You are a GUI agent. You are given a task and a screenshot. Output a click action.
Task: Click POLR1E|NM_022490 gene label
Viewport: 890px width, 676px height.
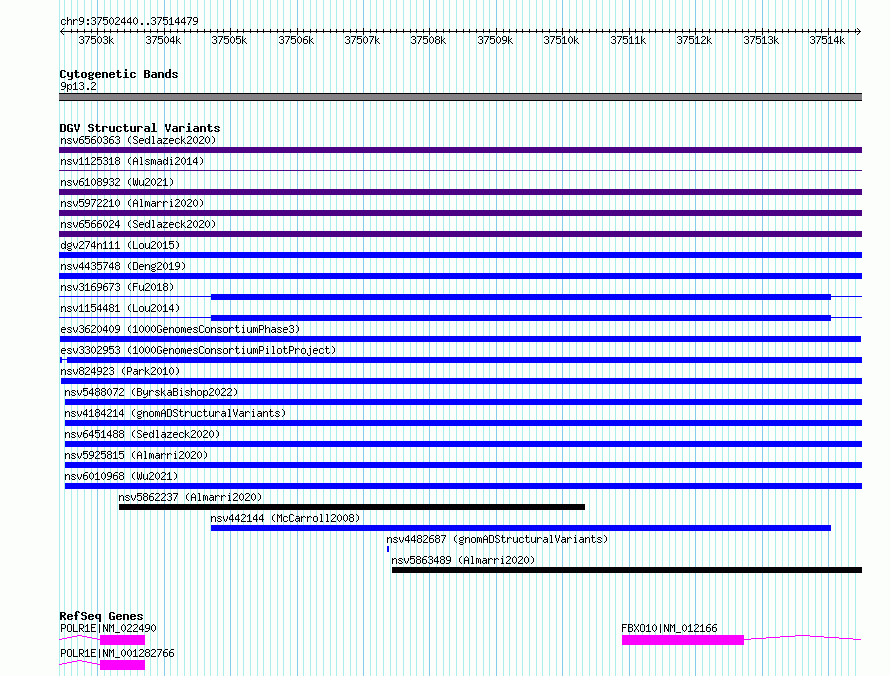pos(108,628)
